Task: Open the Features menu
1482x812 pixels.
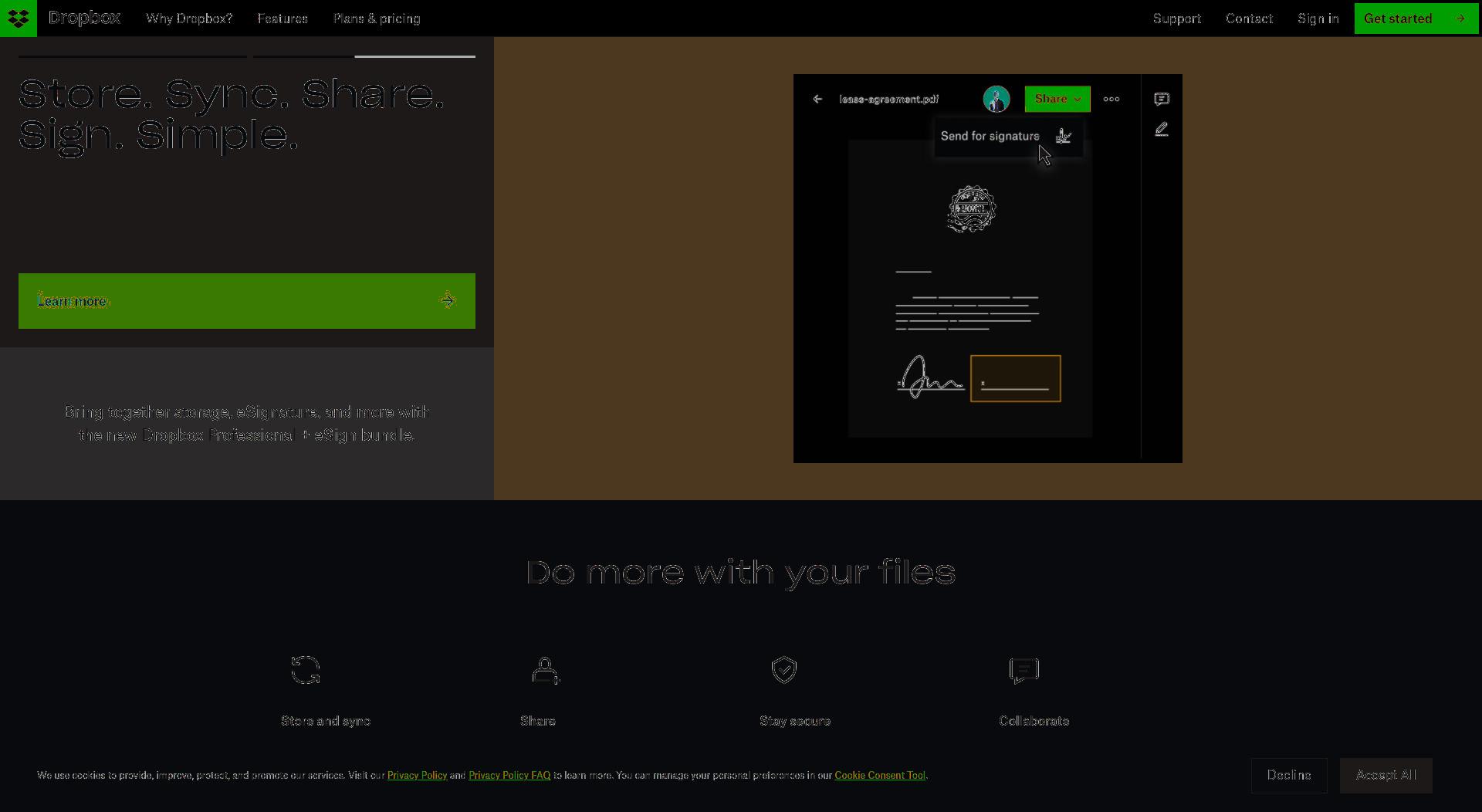Action: [x=283, y=19]
